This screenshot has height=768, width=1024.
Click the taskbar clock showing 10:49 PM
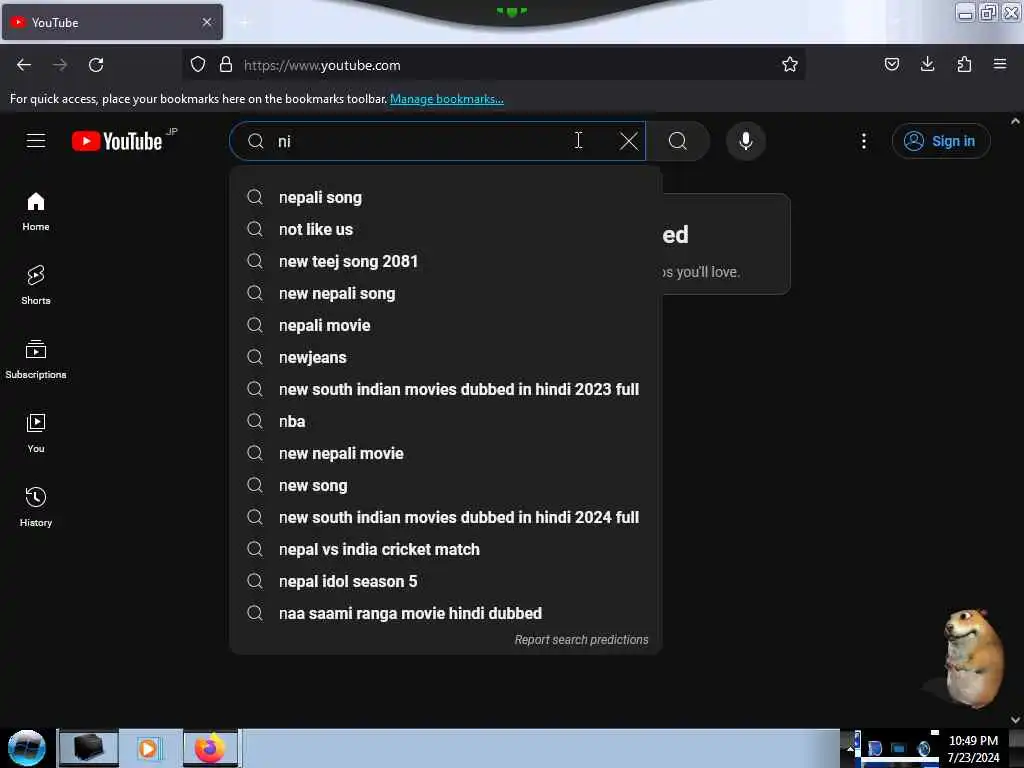click(x=973, y=748)
